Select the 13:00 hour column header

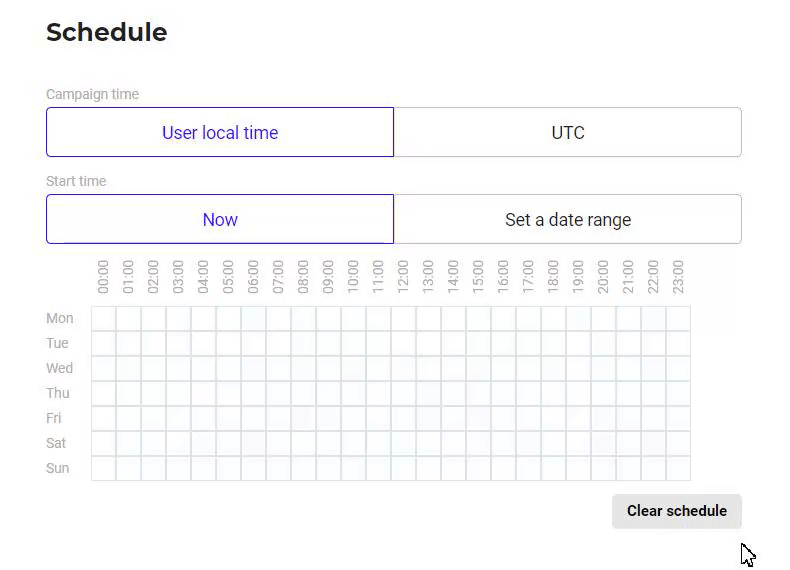click(428, 277)
